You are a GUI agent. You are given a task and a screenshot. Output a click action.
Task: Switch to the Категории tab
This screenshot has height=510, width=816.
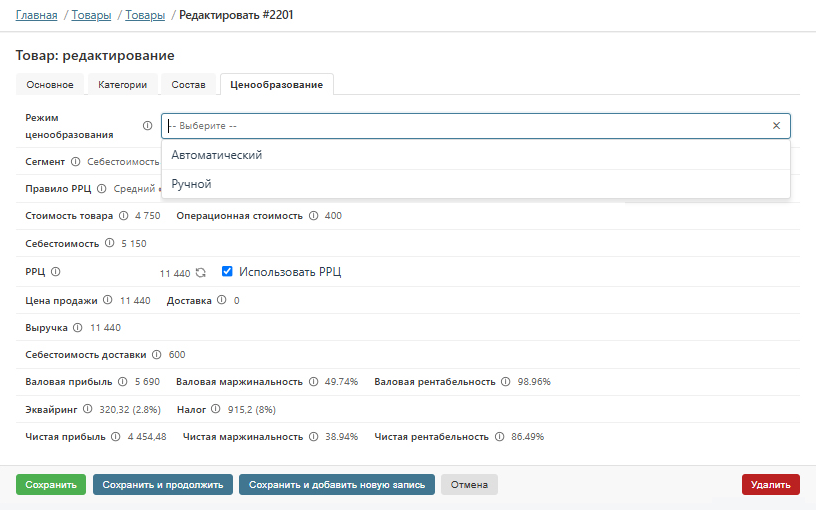pyautogui.click(x=122, y=85)
